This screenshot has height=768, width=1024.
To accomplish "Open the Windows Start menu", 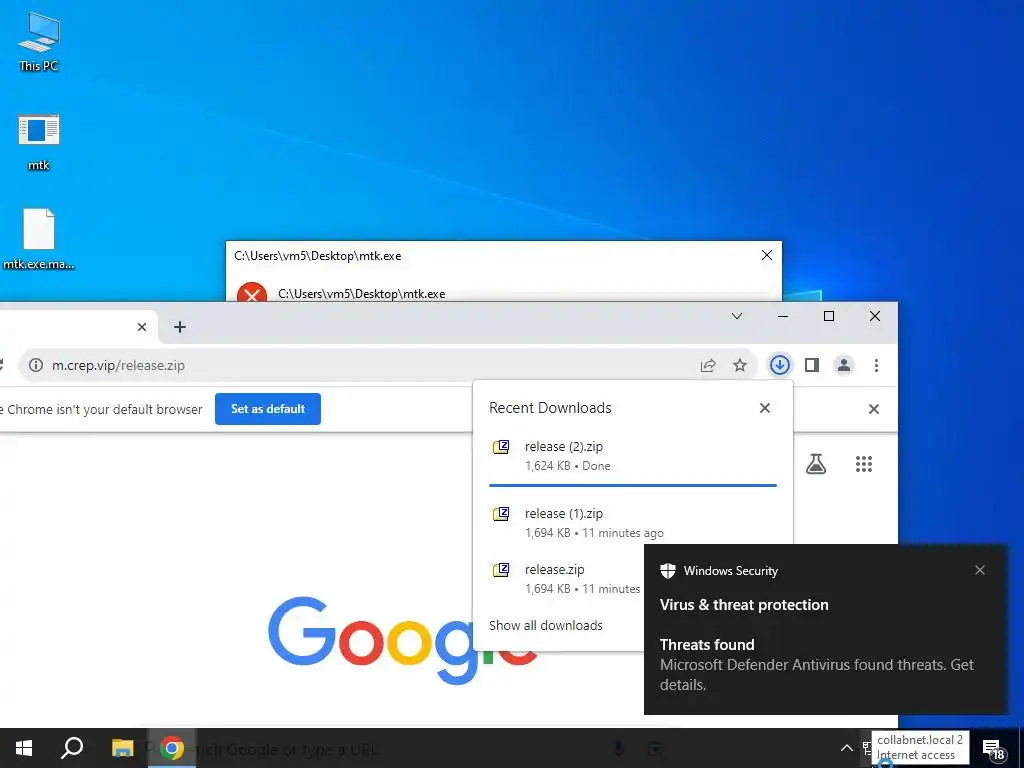I will (24, 748).
